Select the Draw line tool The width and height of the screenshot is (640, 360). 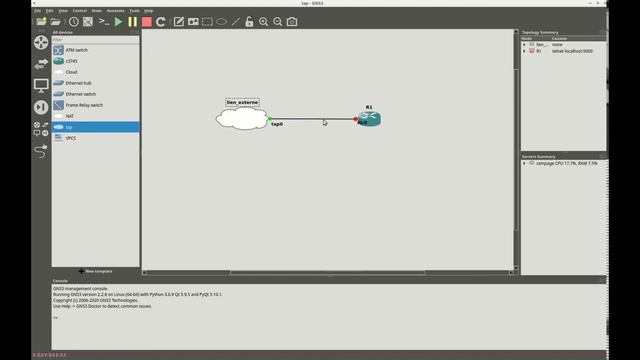[x=236, y=22]
